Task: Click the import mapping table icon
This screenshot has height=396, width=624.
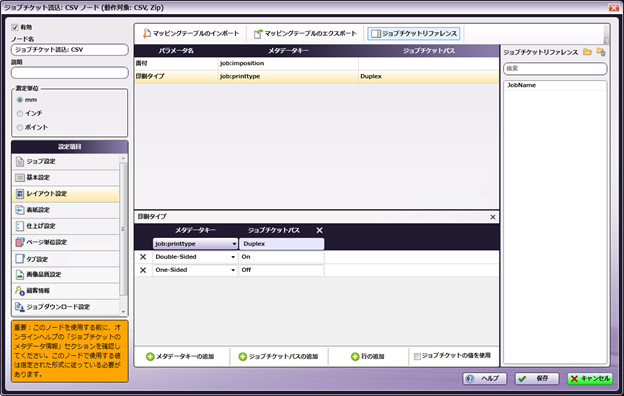Action: pyautogui.click(x=147, y=33)
